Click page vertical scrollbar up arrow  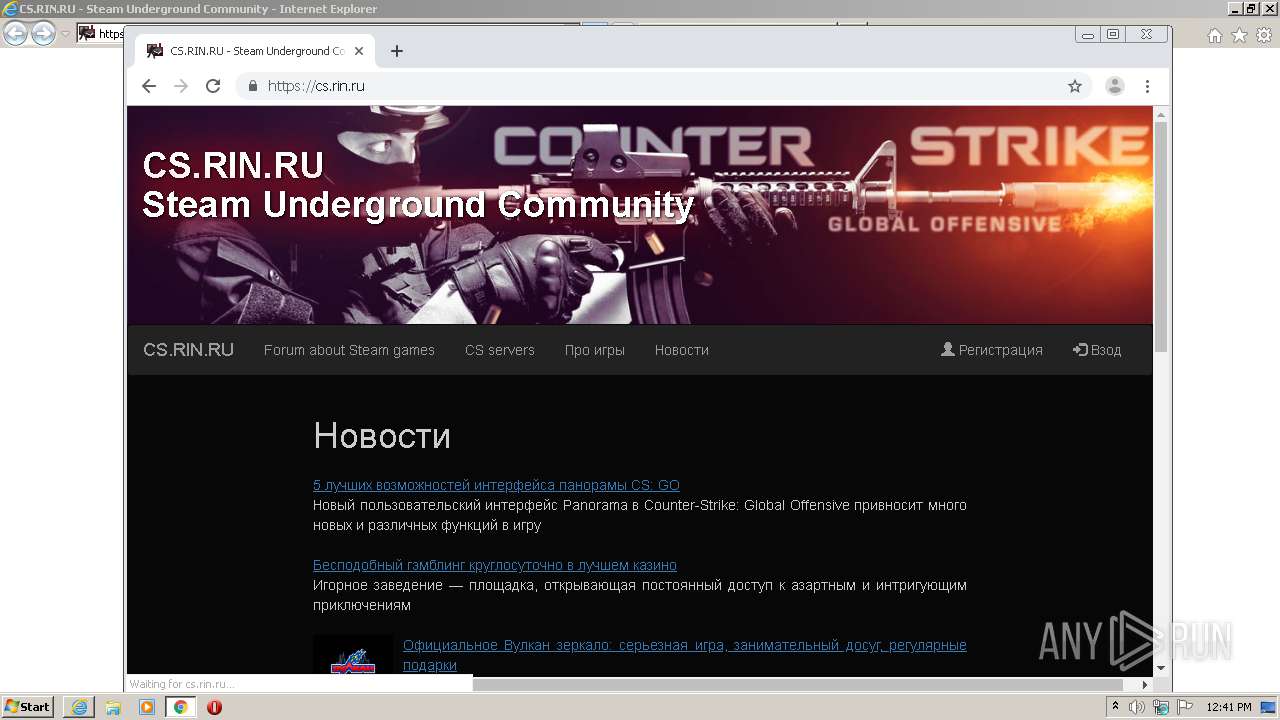[1161, 114]
